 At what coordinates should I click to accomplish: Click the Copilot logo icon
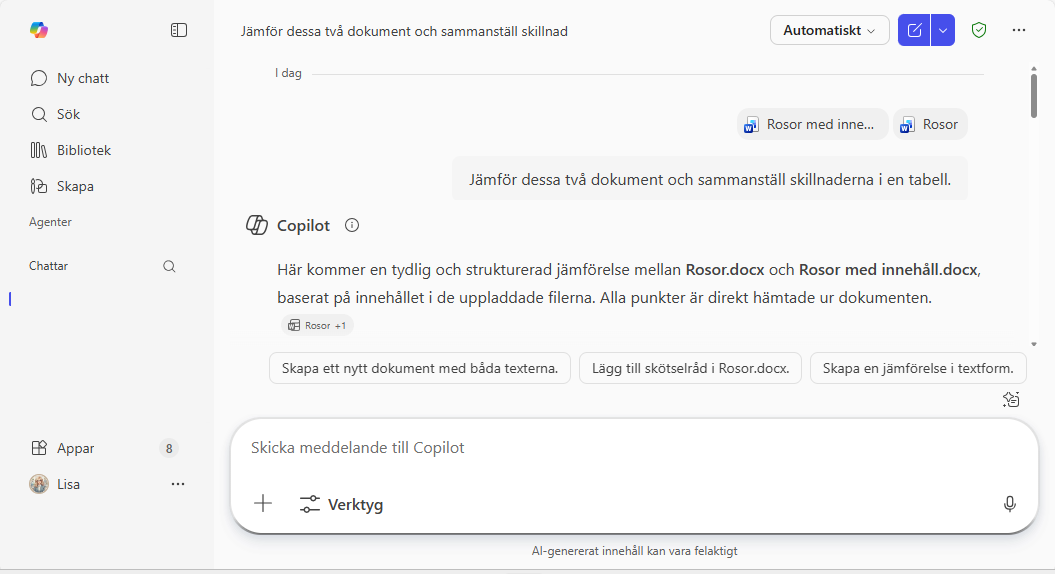tap(39, 30)
